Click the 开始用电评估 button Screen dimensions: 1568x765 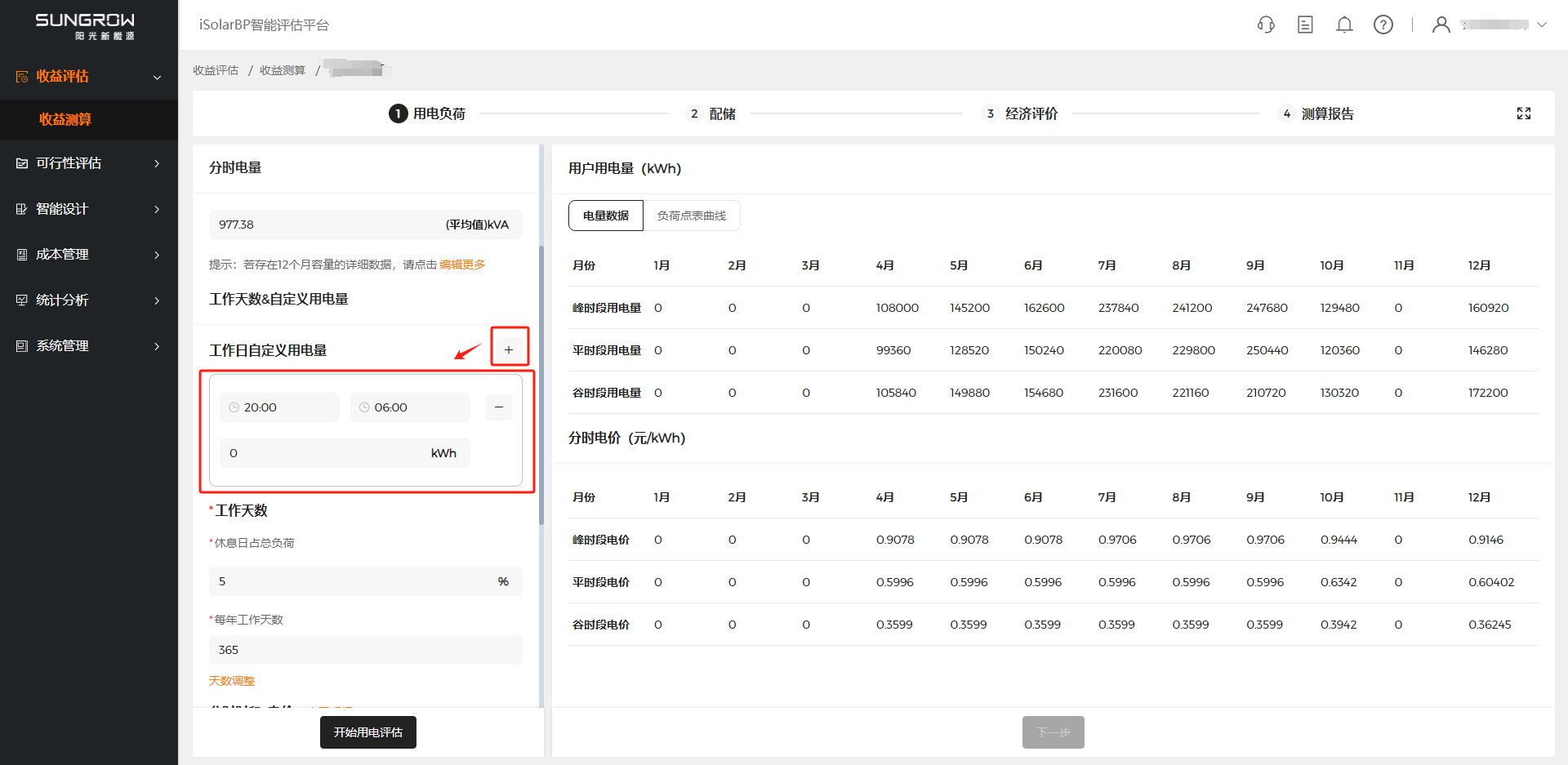tap(367, 732)
